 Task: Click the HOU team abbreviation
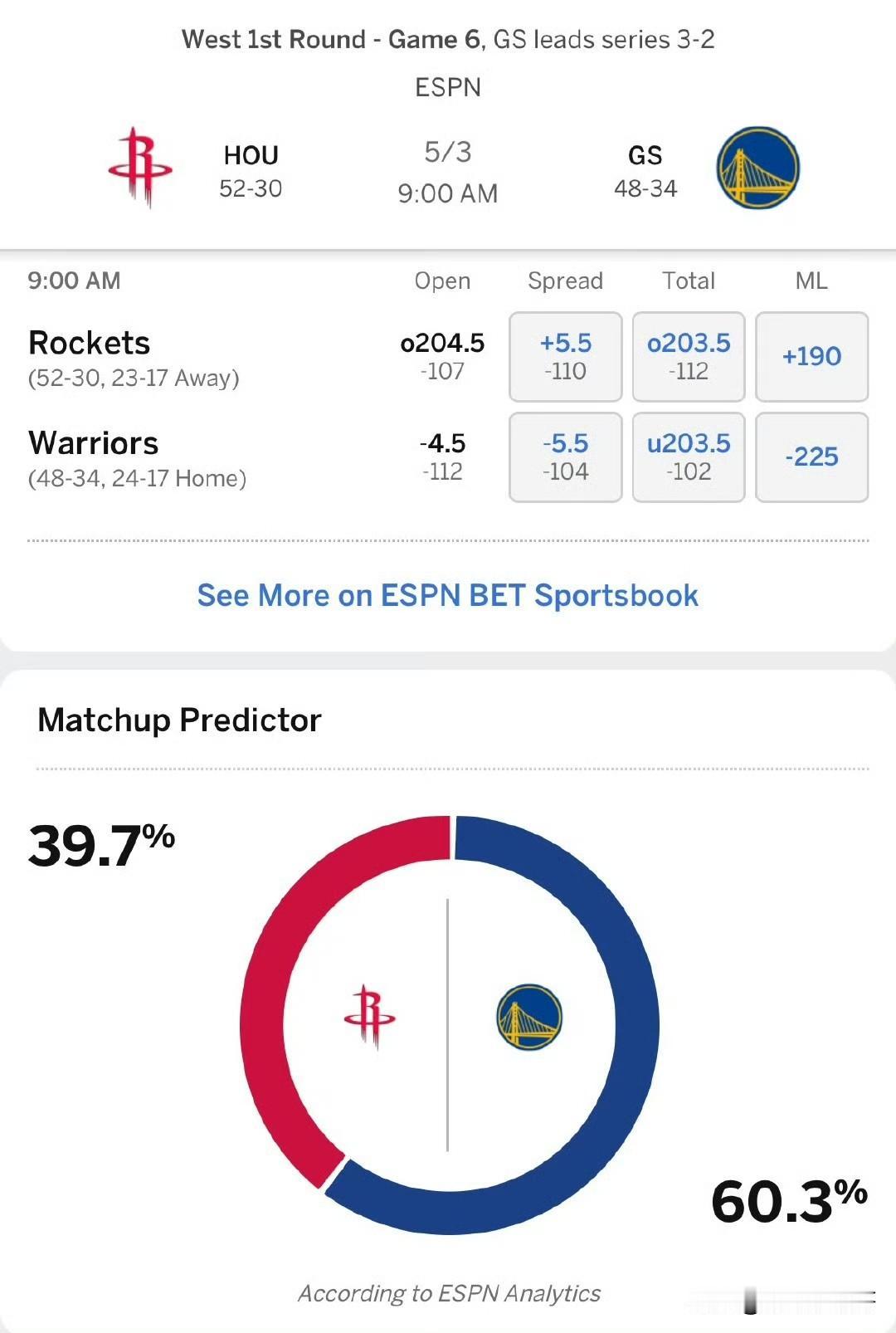coord(251,155)
